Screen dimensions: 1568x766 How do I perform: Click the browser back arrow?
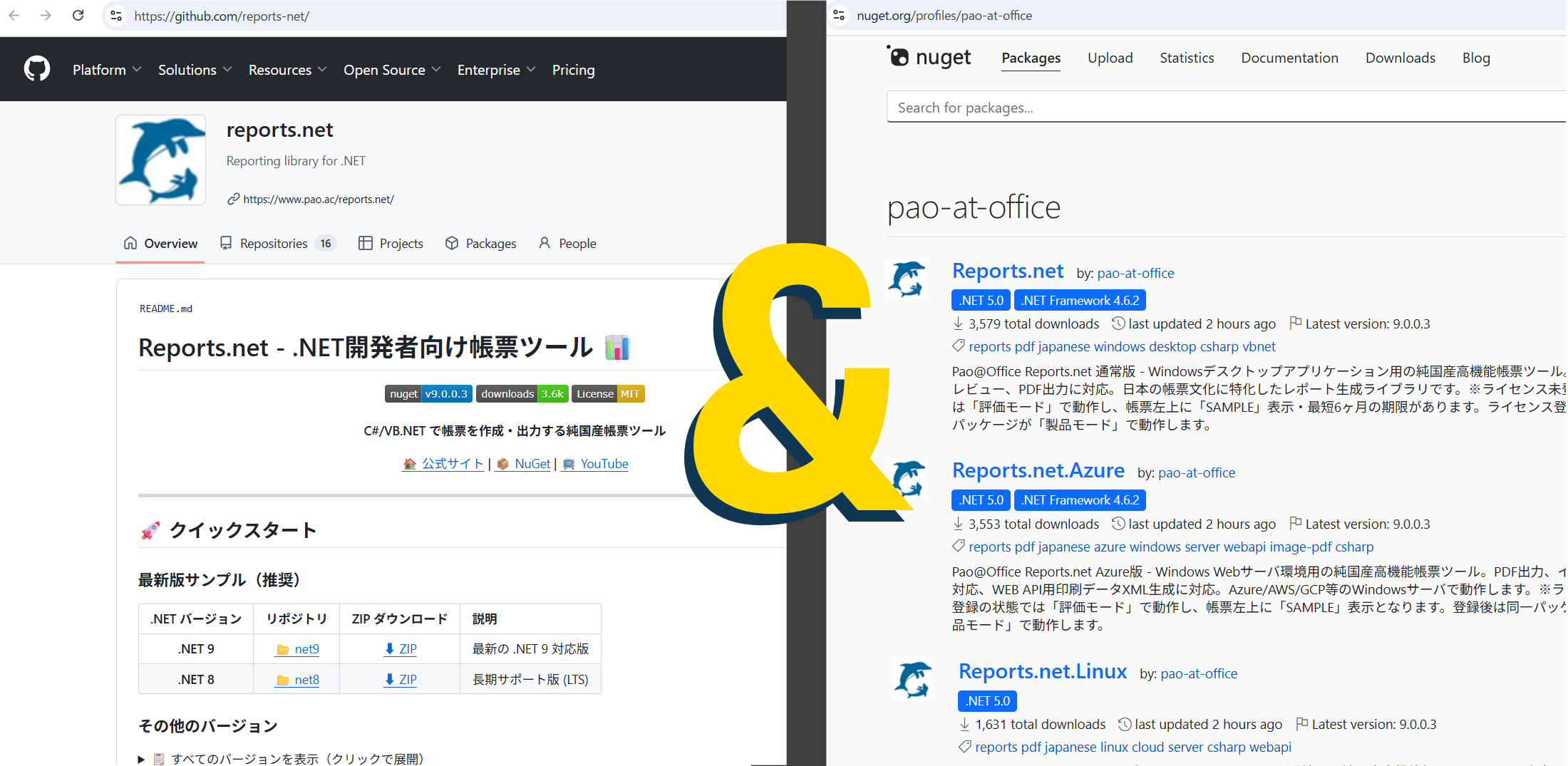(x=14, y=16)
